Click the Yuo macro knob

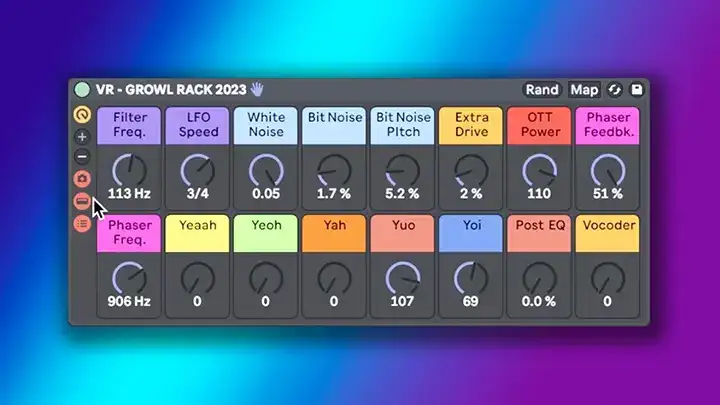point(402,278)
